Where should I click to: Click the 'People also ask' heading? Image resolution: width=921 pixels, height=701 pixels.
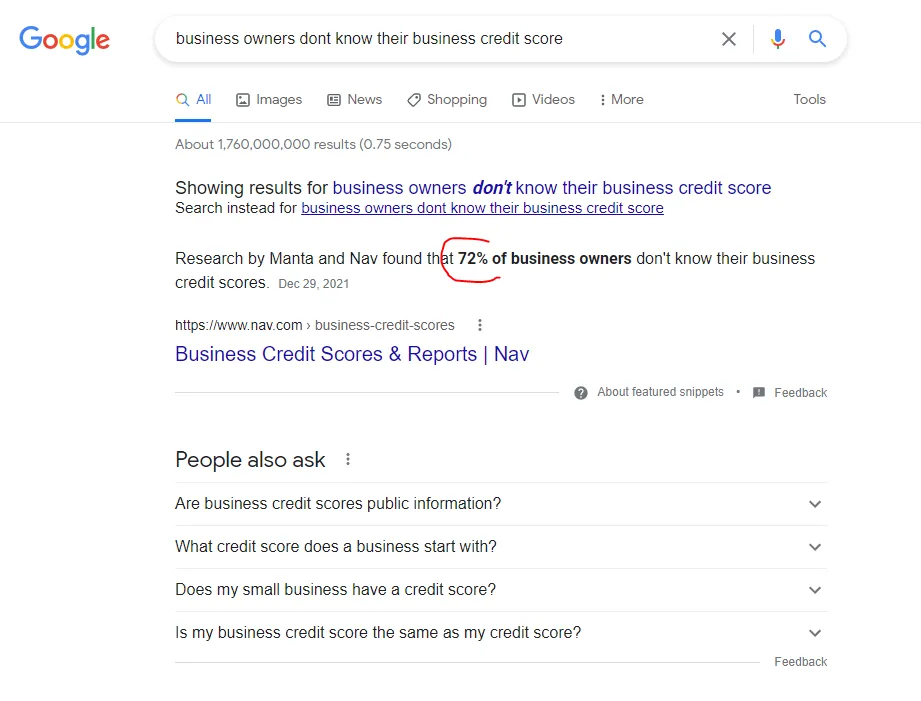(x=250, y=459)
